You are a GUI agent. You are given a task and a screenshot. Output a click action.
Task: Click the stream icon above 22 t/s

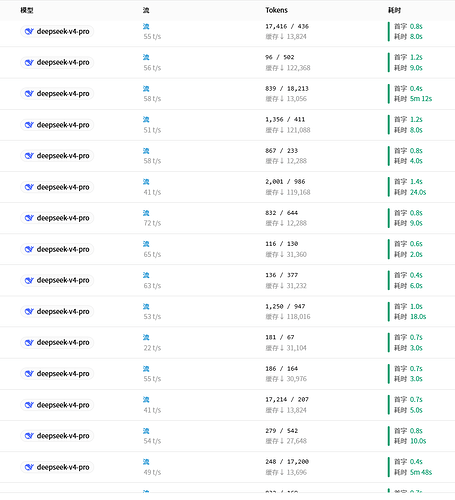[146, 337]
